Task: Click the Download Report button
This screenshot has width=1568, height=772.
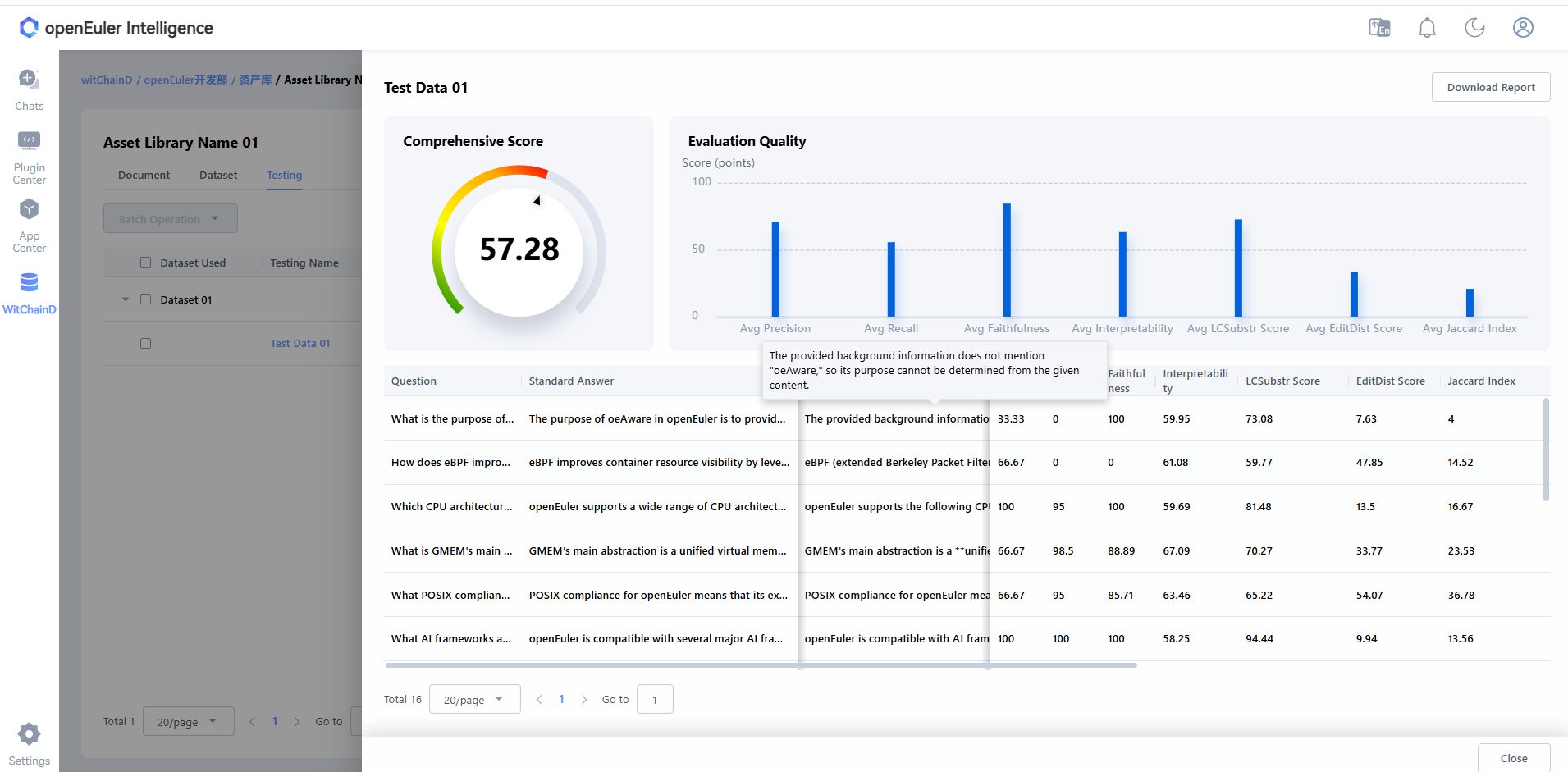Action: (x=1491, y=87)
